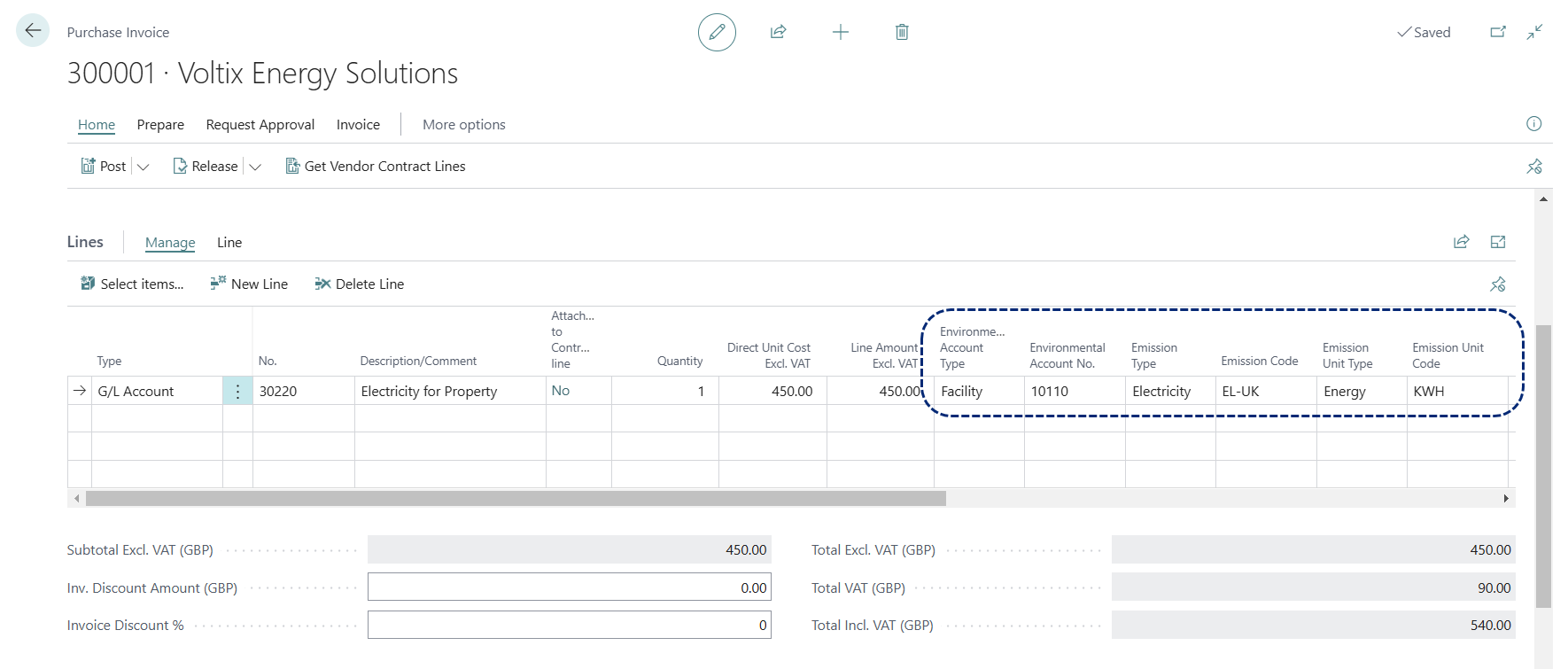This screenshot has height=669, width=1568.
Task: Click Direct Unit Cost cell '450.00'
Action: click(772, 391)
